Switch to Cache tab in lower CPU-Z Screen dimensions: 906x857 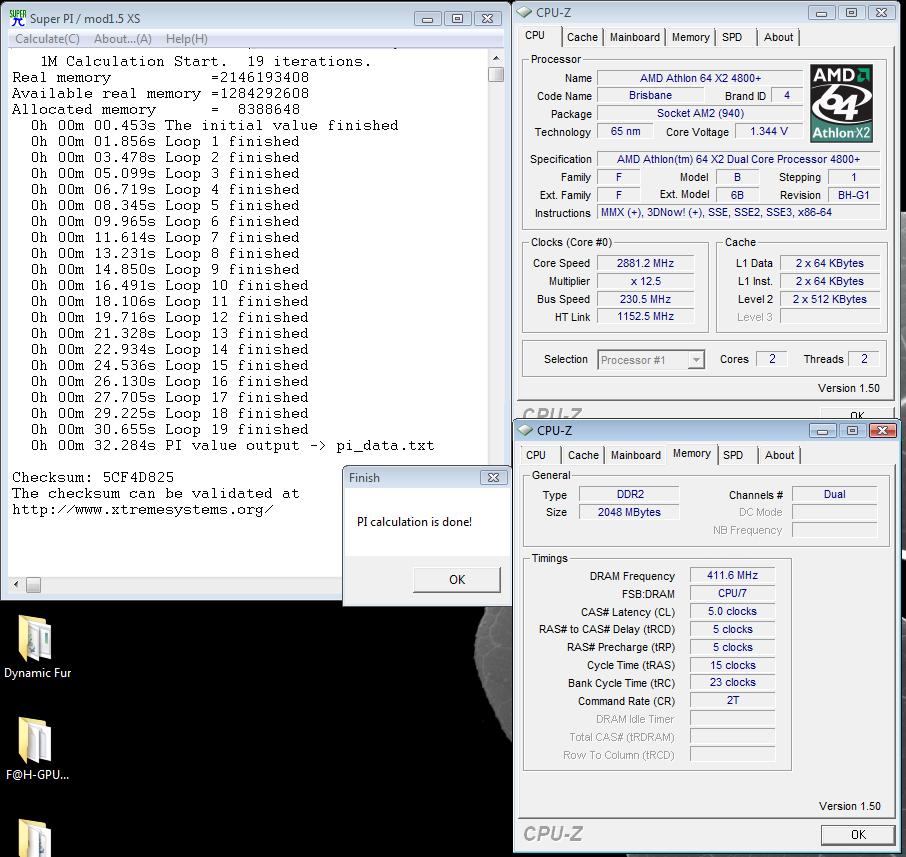click(x=584, y=455)
